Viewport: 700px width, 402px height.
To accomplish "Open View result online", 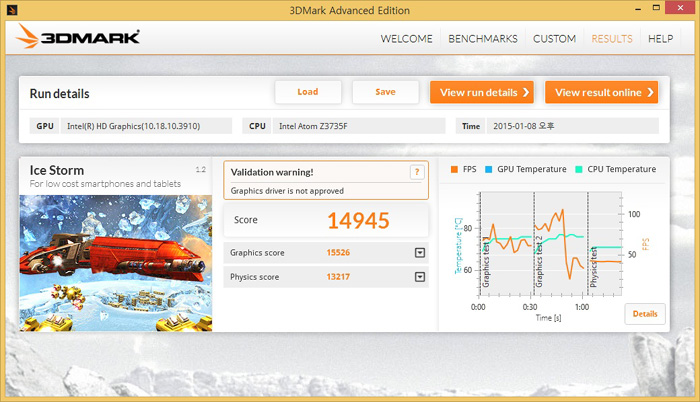I will [601, 92].
